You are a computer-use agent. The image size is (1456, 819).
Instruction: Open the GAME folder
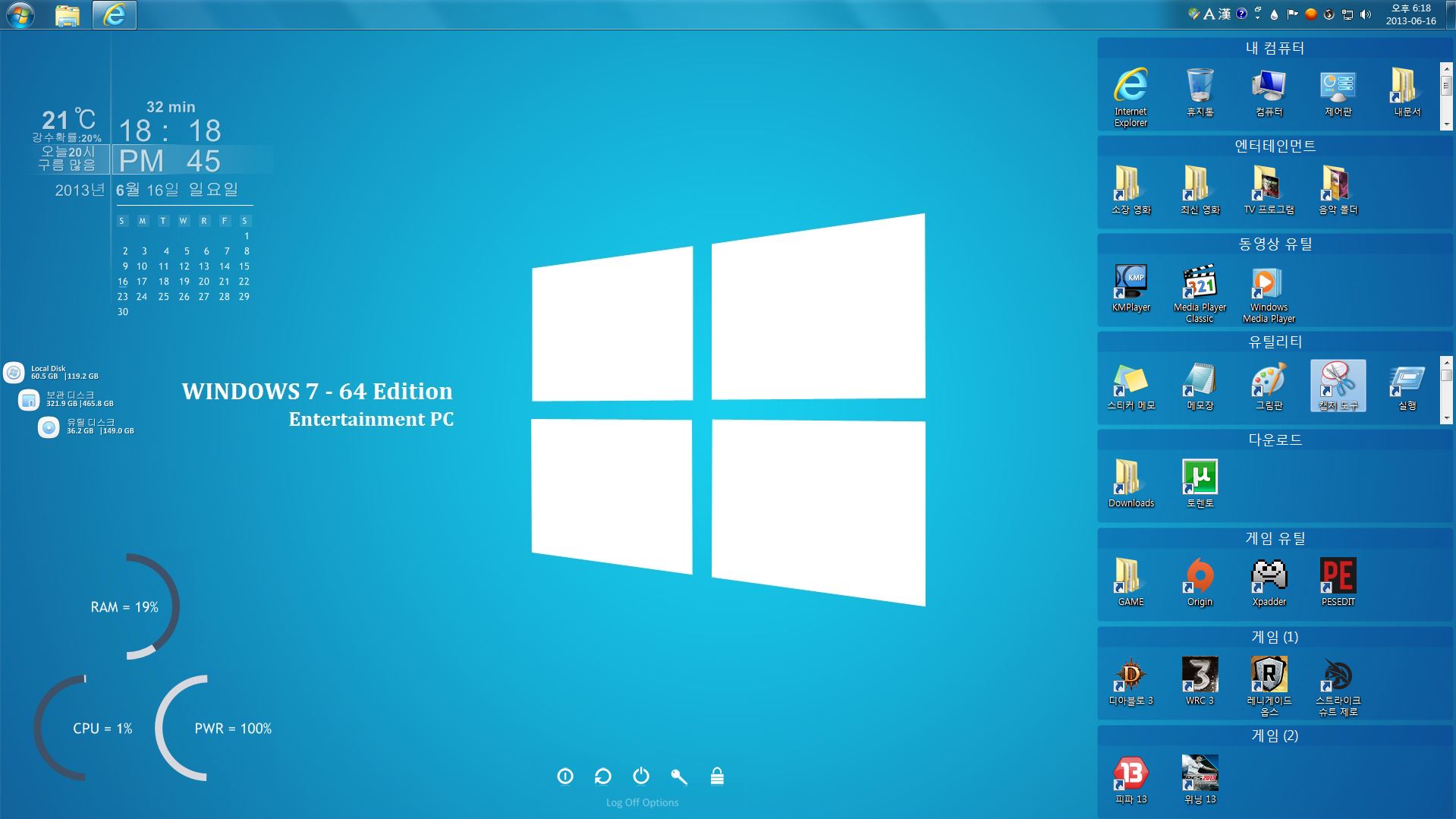click(1131, 582)
